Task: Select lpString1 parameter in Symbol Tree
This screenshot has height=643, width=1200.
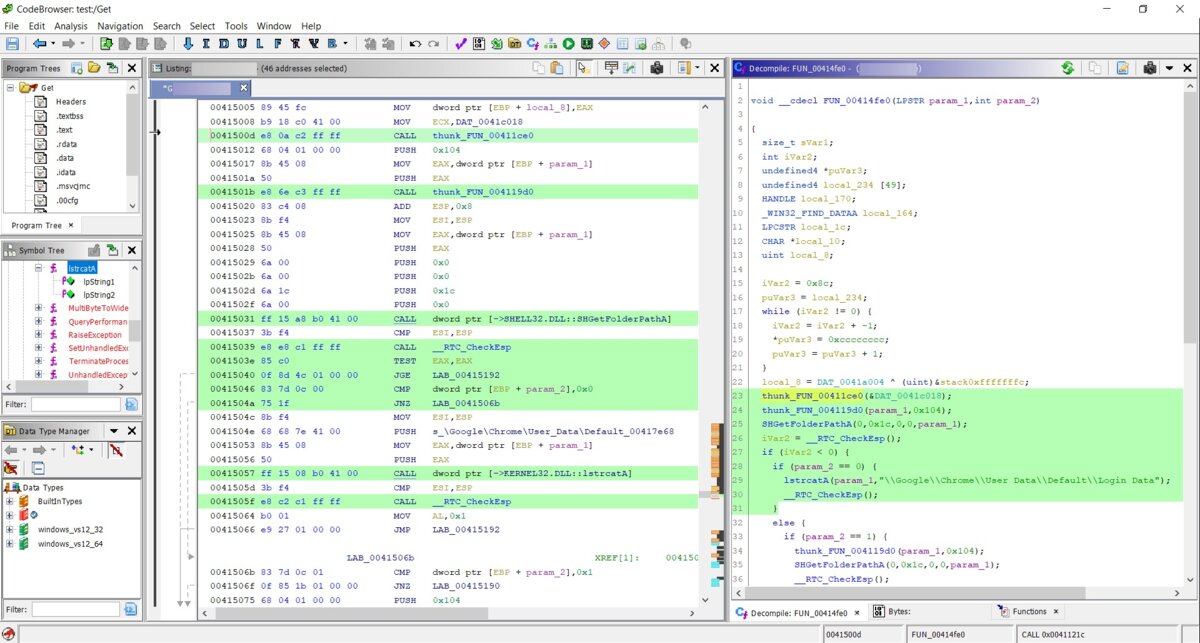Action: (x=99, y=282)
